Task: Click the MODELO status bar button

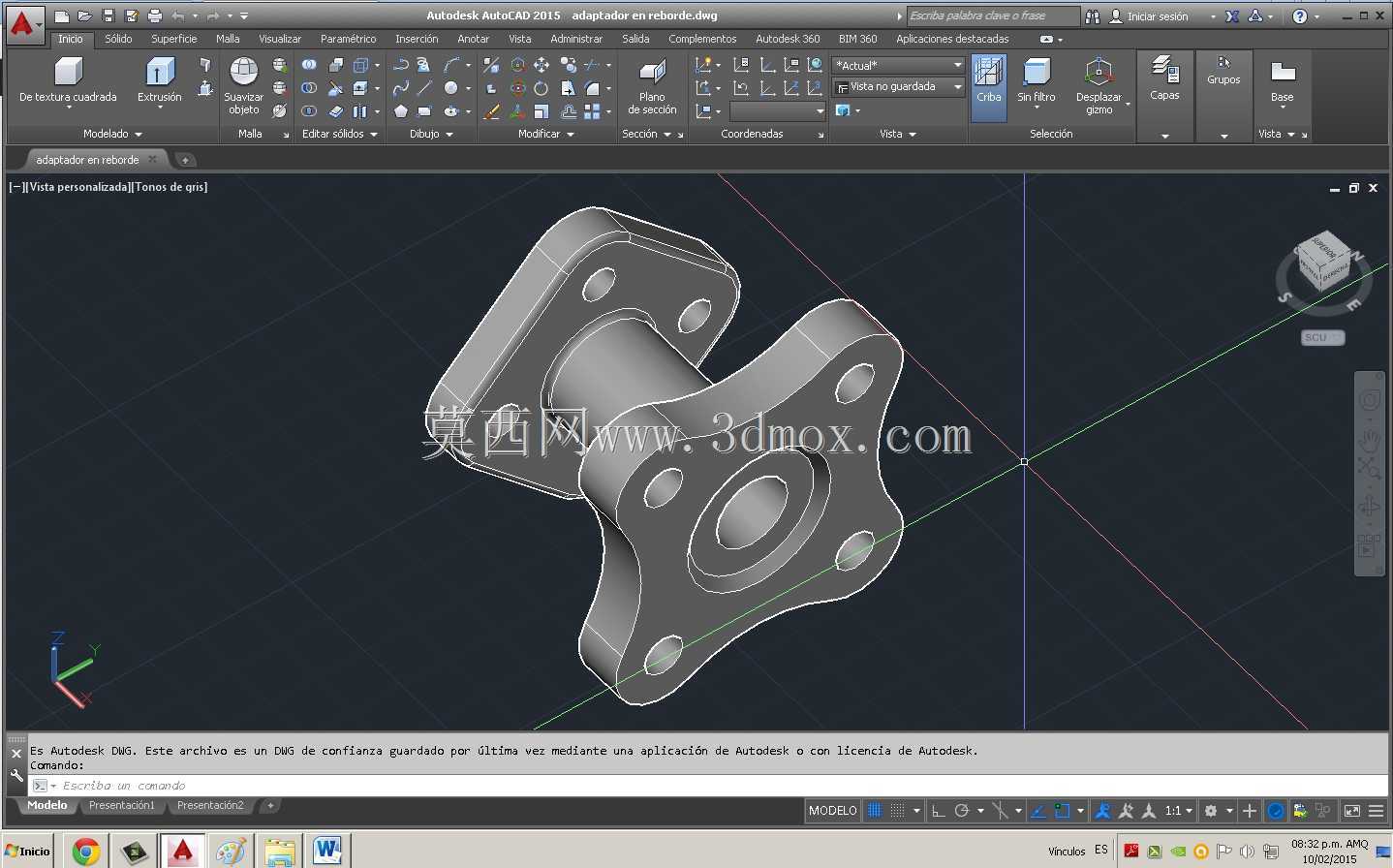Action: click(833, 811)
